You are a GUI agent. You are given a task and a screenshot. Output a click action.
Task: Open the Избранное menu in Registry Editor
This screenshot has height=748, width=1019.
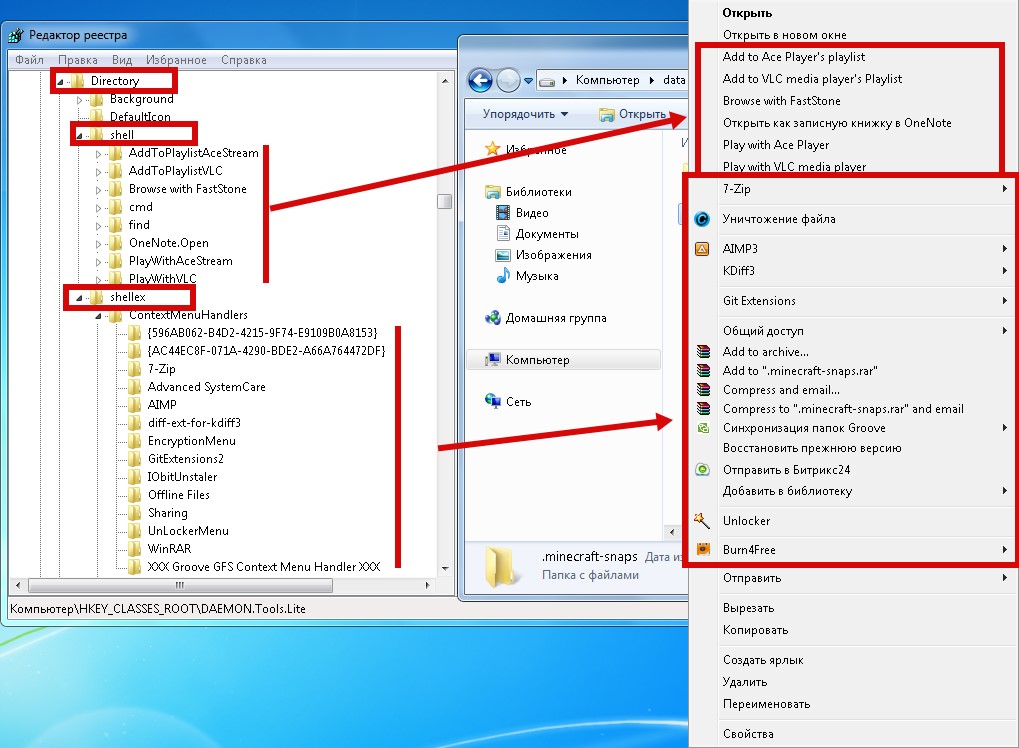(x=176, y=60)
